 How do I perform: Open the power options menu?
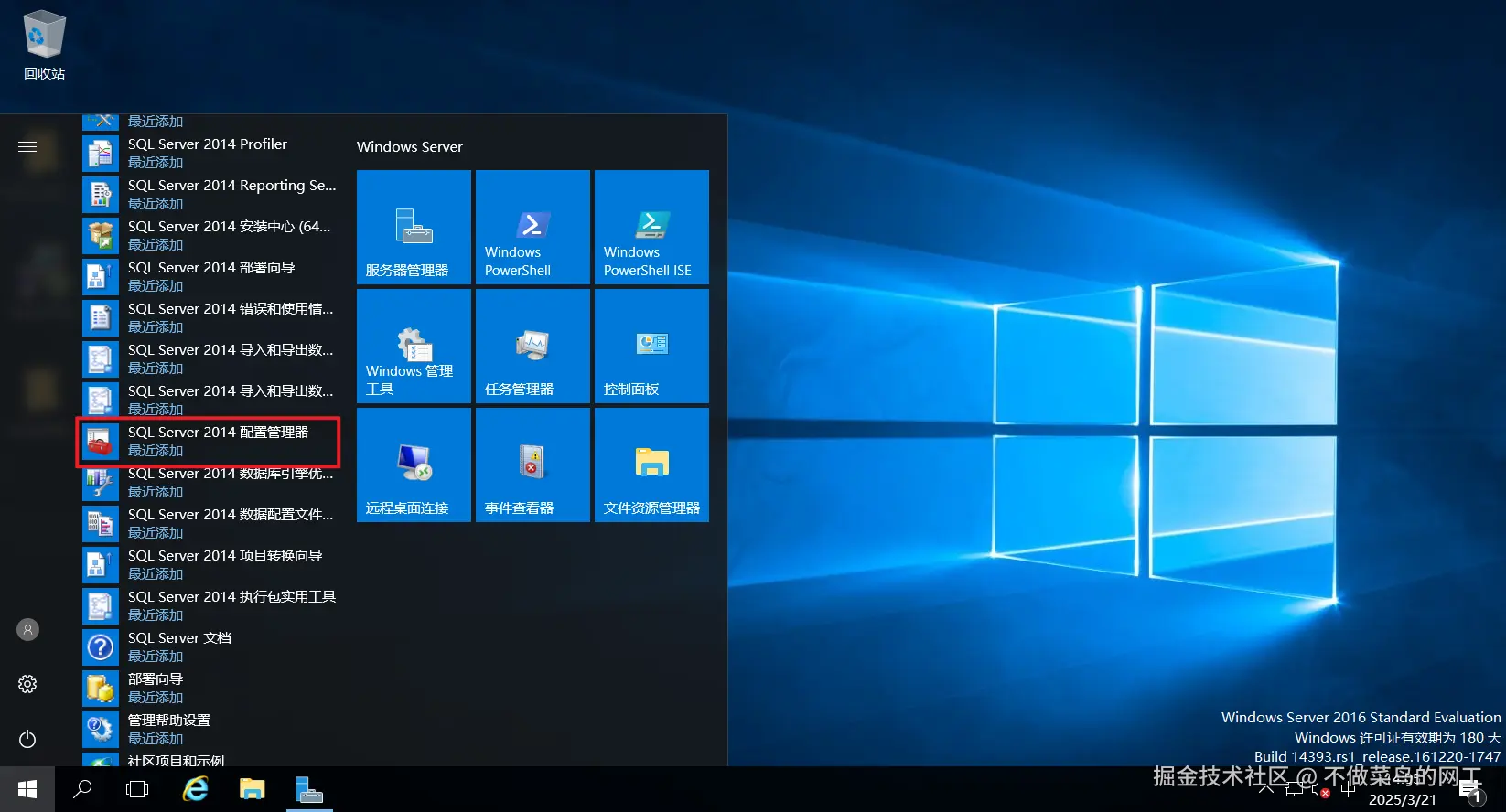[x=27, y=739]
